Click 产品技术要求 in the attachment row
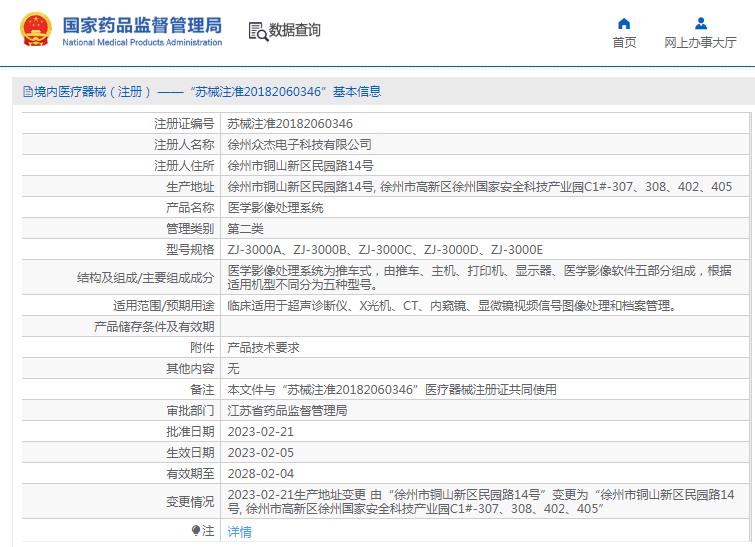 pyautogui.click(x=263, y=347)
